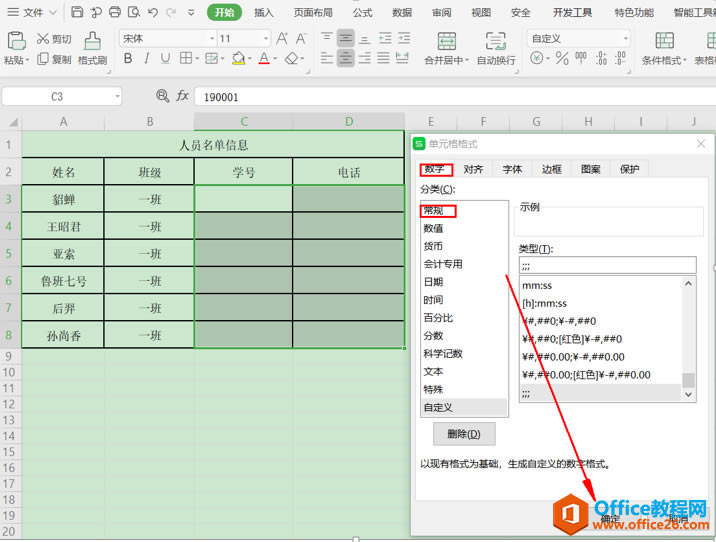
Task: Open the 插入 ribbon tab
Action: pyautogui.click(x=263, y=13)
